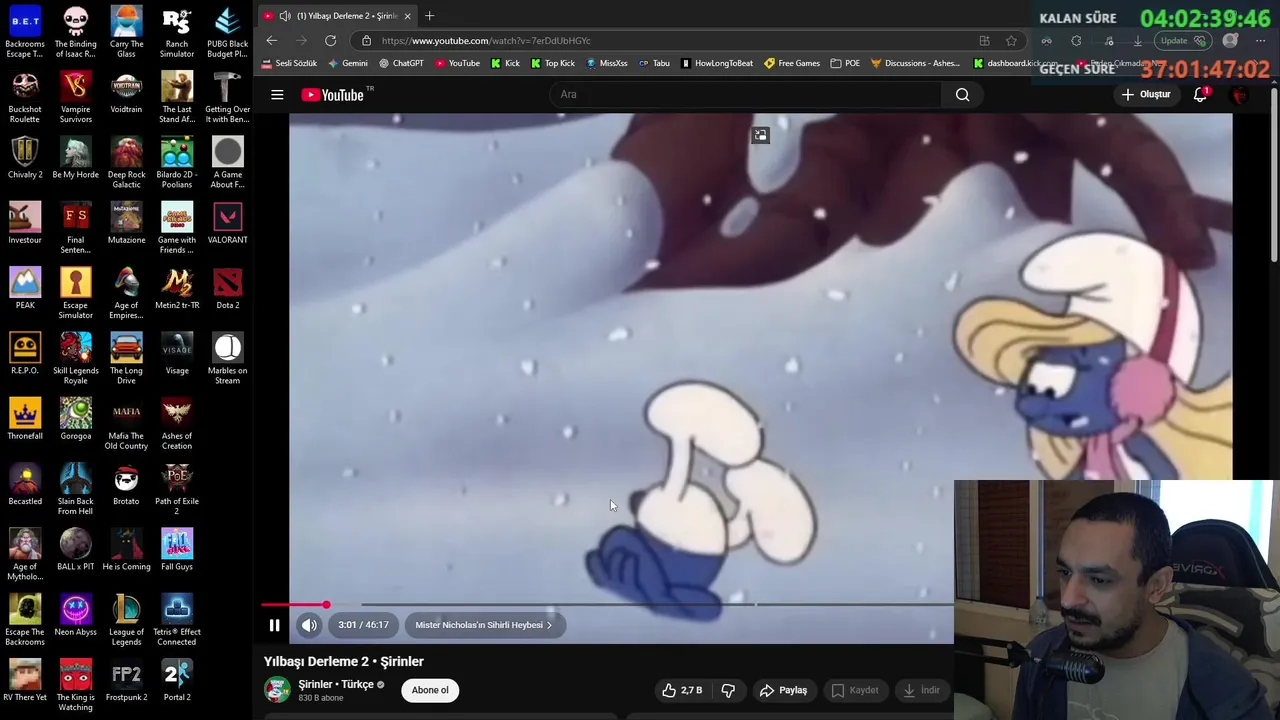Open the browser three-dot menu
The height and width of the screenshot is (720, 1280).
click(x=1262, y=41)
